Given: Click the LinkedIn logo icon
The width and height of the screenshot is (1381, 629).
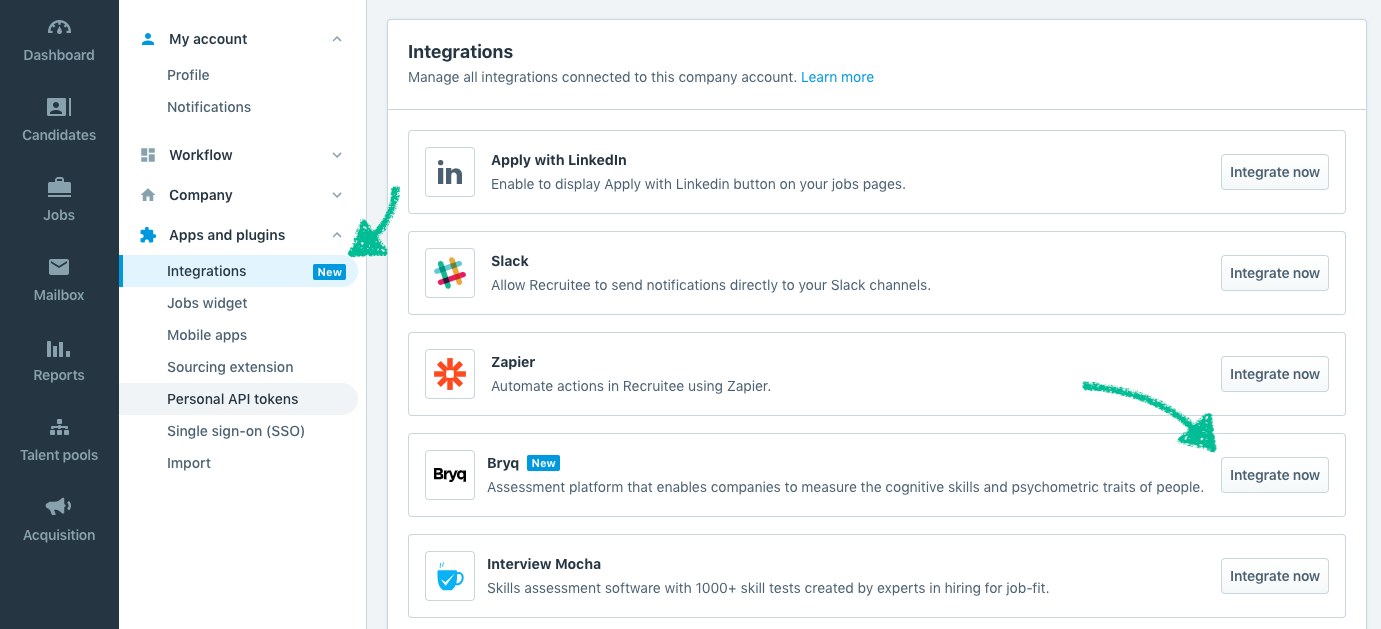Looking at the screenshot, I should pyautogui.click(x=450, y=173).
